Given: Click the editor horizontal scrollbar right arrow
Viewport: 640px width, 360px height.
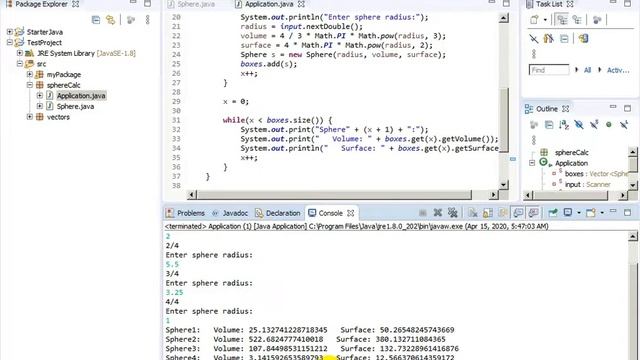Looking at the screenshot, I should (x=494, y=195).
